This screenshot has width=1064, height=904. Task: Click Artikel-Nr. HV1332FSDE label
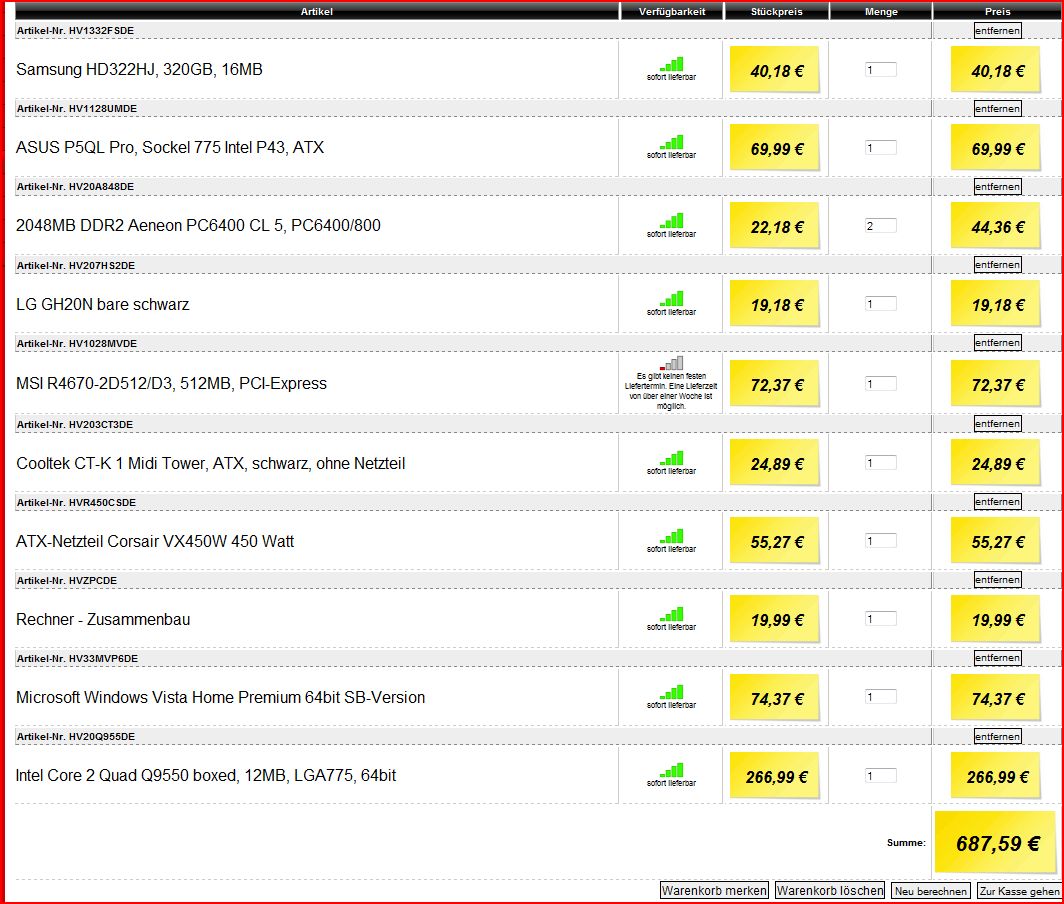[75, 31]
